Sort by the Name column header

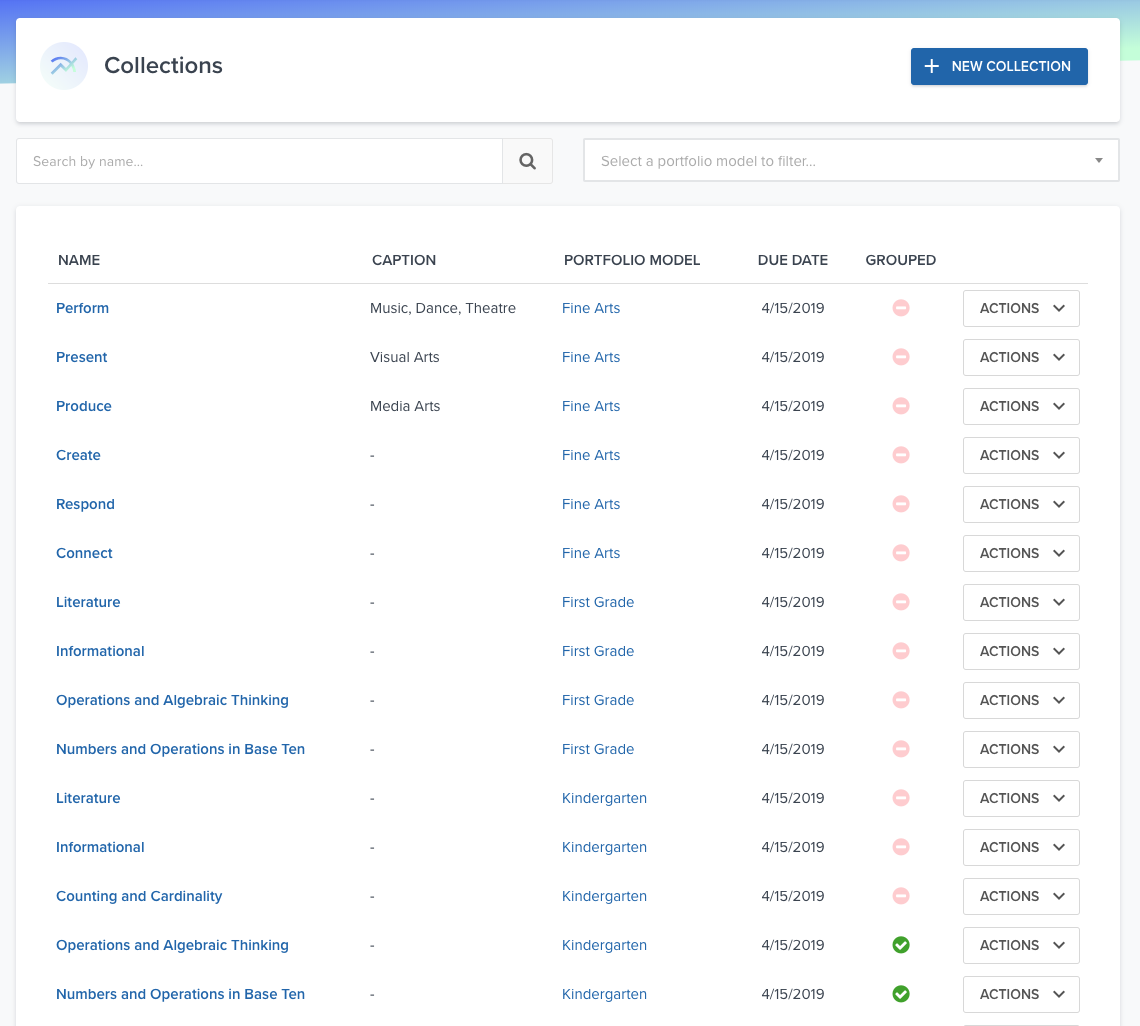pyautogui.click(x=79, y=260)
